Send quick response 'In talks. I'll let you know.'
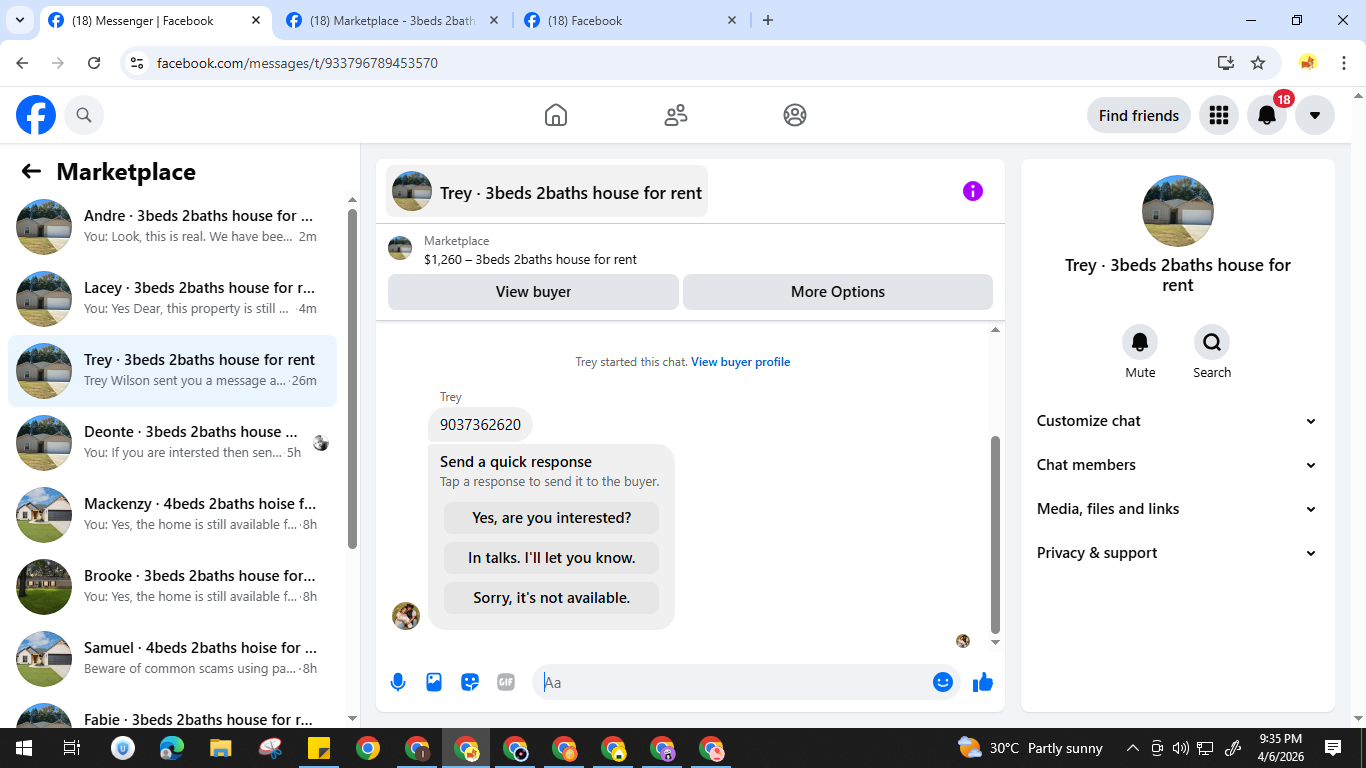This screenshot has width=1366, height=768. (x=551, y=558)
